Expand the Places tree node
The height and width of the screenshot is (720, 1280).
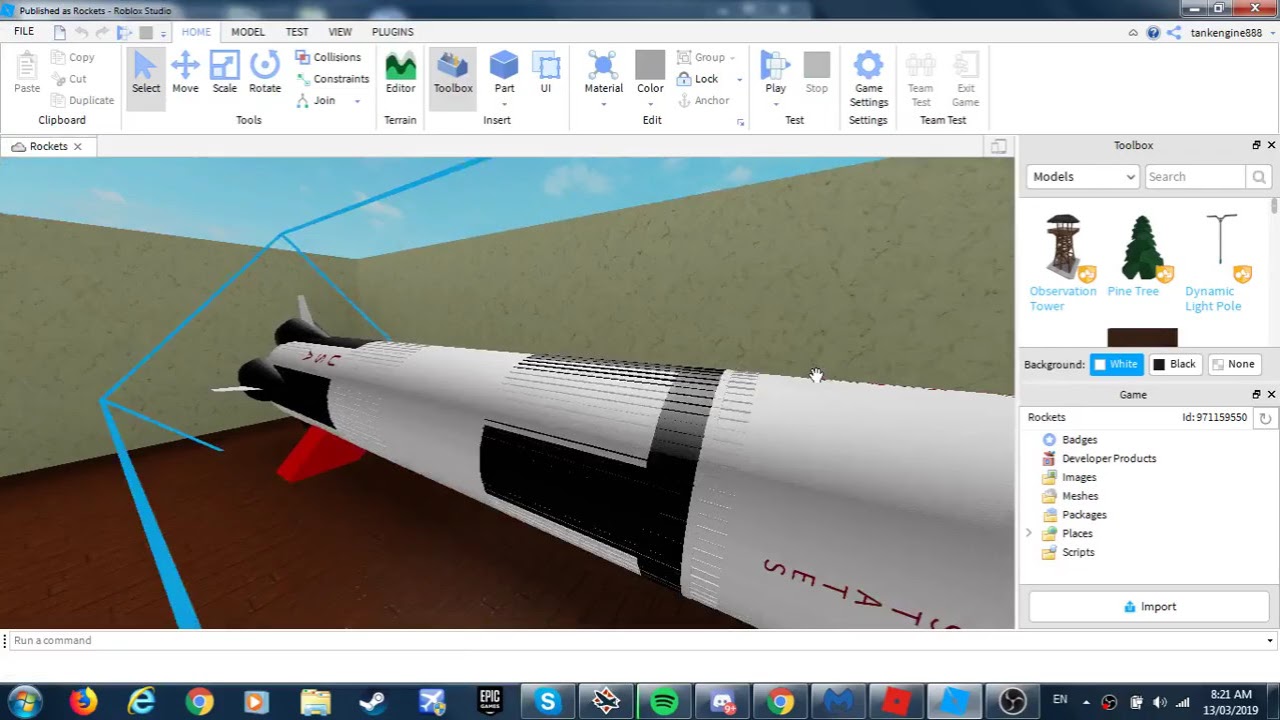pyautogui.click(x=1029, y=533)
